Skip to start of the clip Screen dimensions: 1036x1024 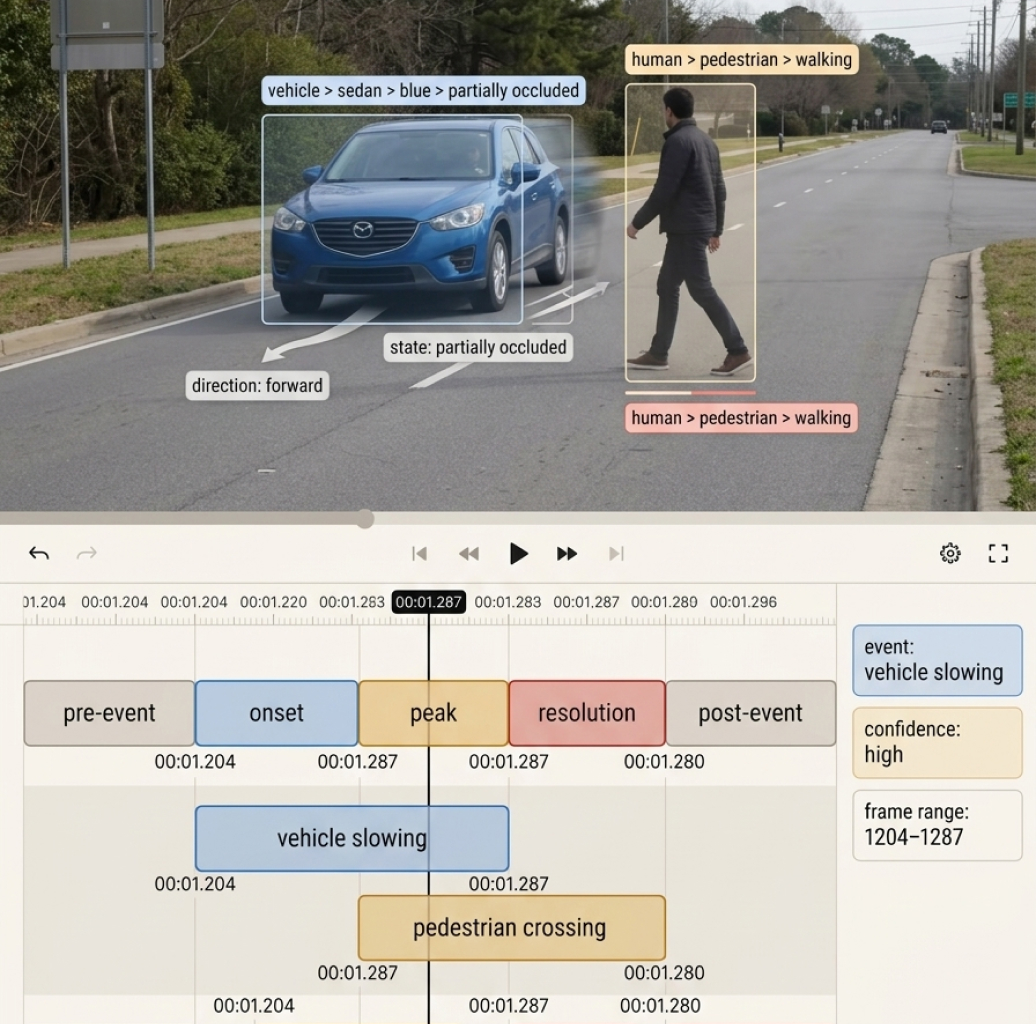click(419, 553)
